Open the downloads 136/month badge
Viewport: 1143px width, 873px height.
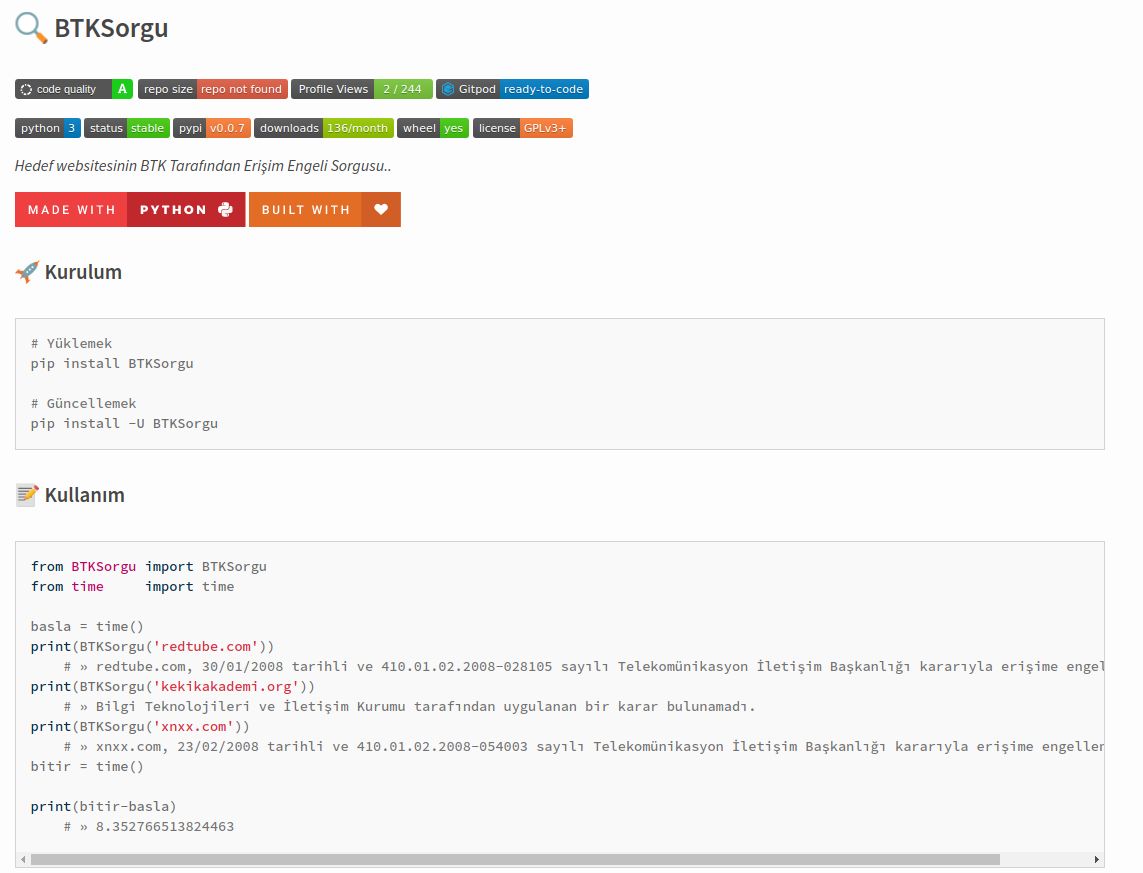(x=324, y=128)
